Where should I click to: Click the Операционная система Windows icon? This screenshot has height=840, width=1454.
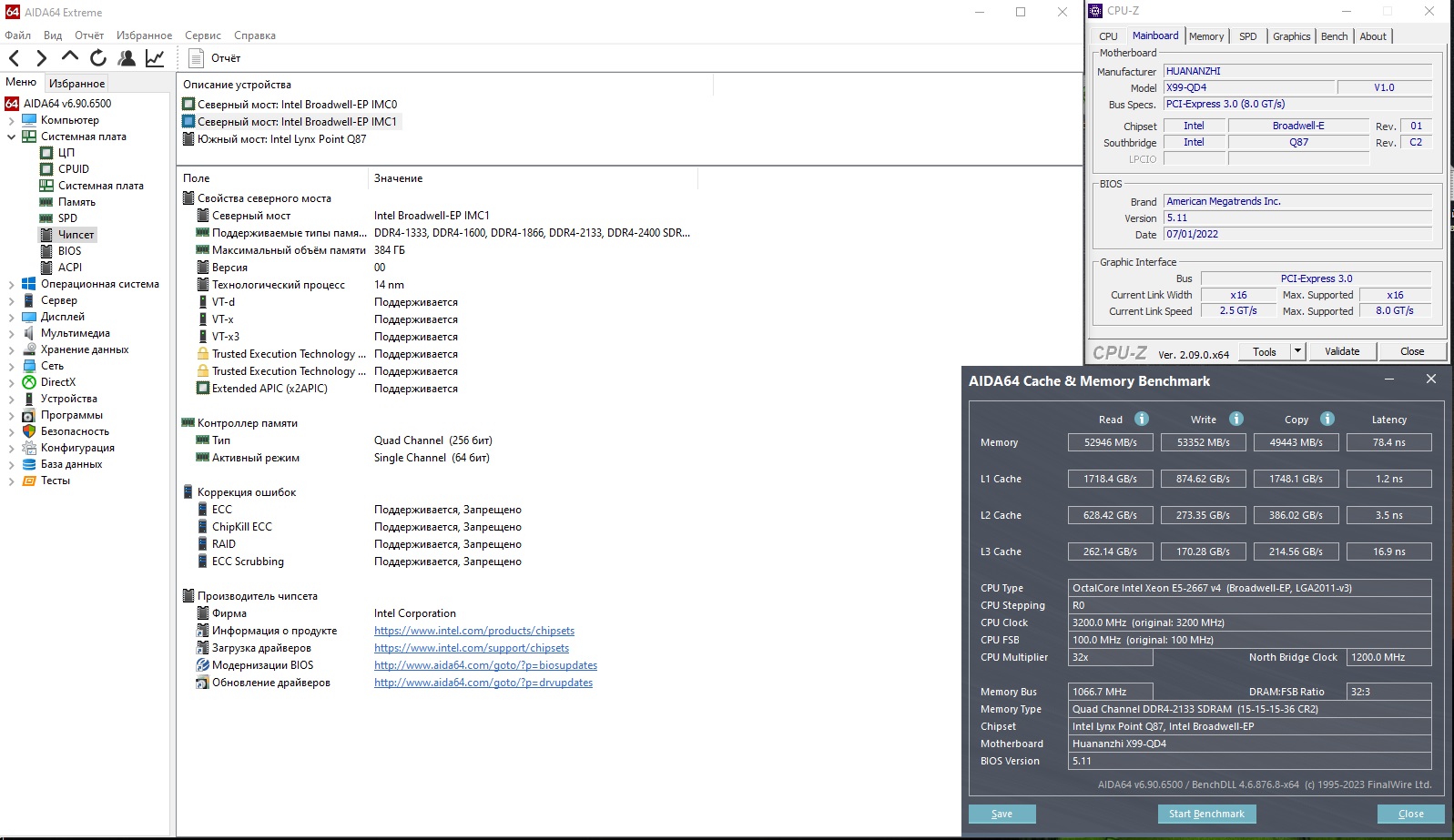(x=29, y=284)
